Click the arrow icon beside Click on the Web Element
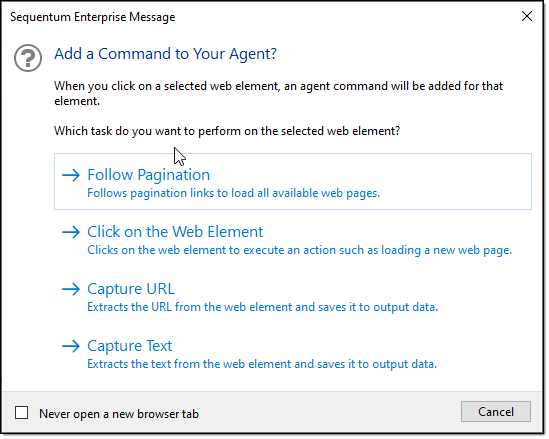The height and width of the screenshot is (439, 549). (x=71, y=232)
